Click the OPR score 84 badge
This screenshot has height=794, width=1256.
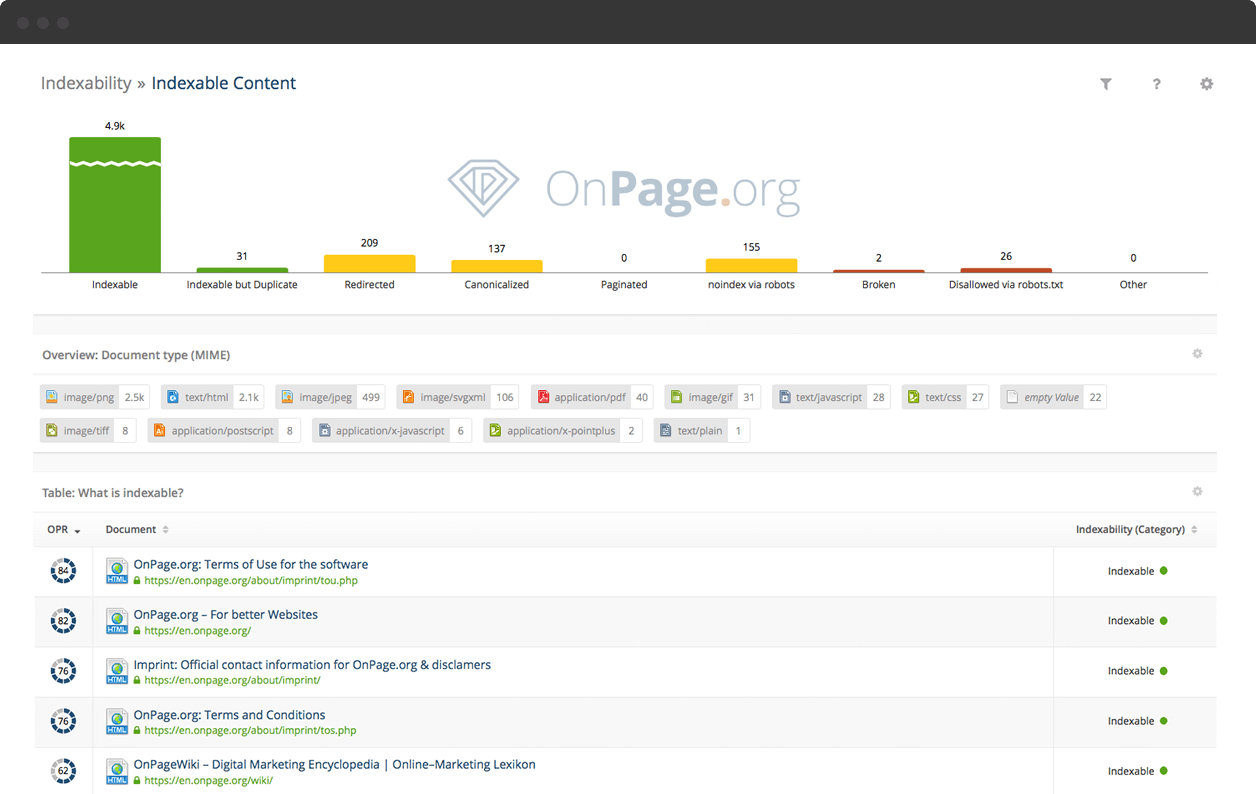[x=63, y=572]
